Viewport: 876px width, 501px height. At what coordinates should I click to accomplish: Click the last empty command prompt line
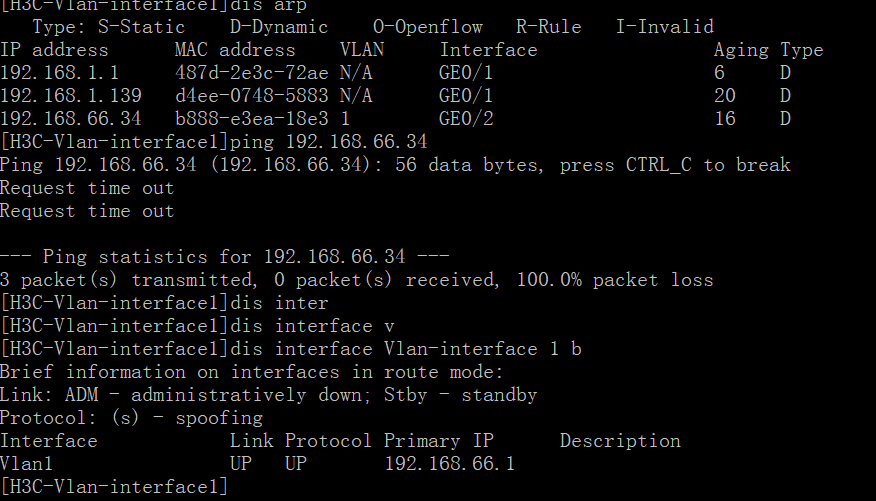114,488
